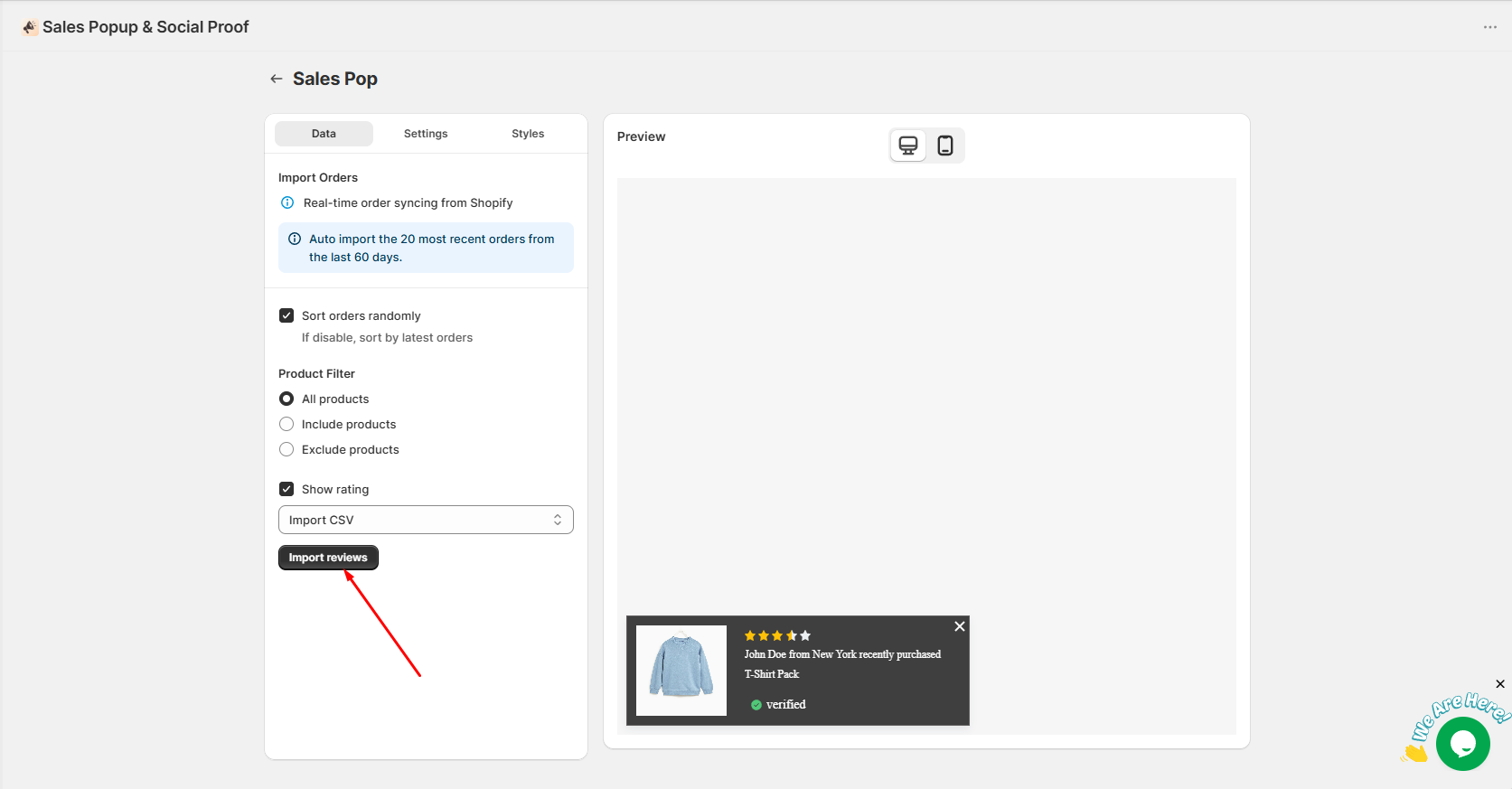Switch to the Settings tab

pyautogui.click(x=426, y=134)
